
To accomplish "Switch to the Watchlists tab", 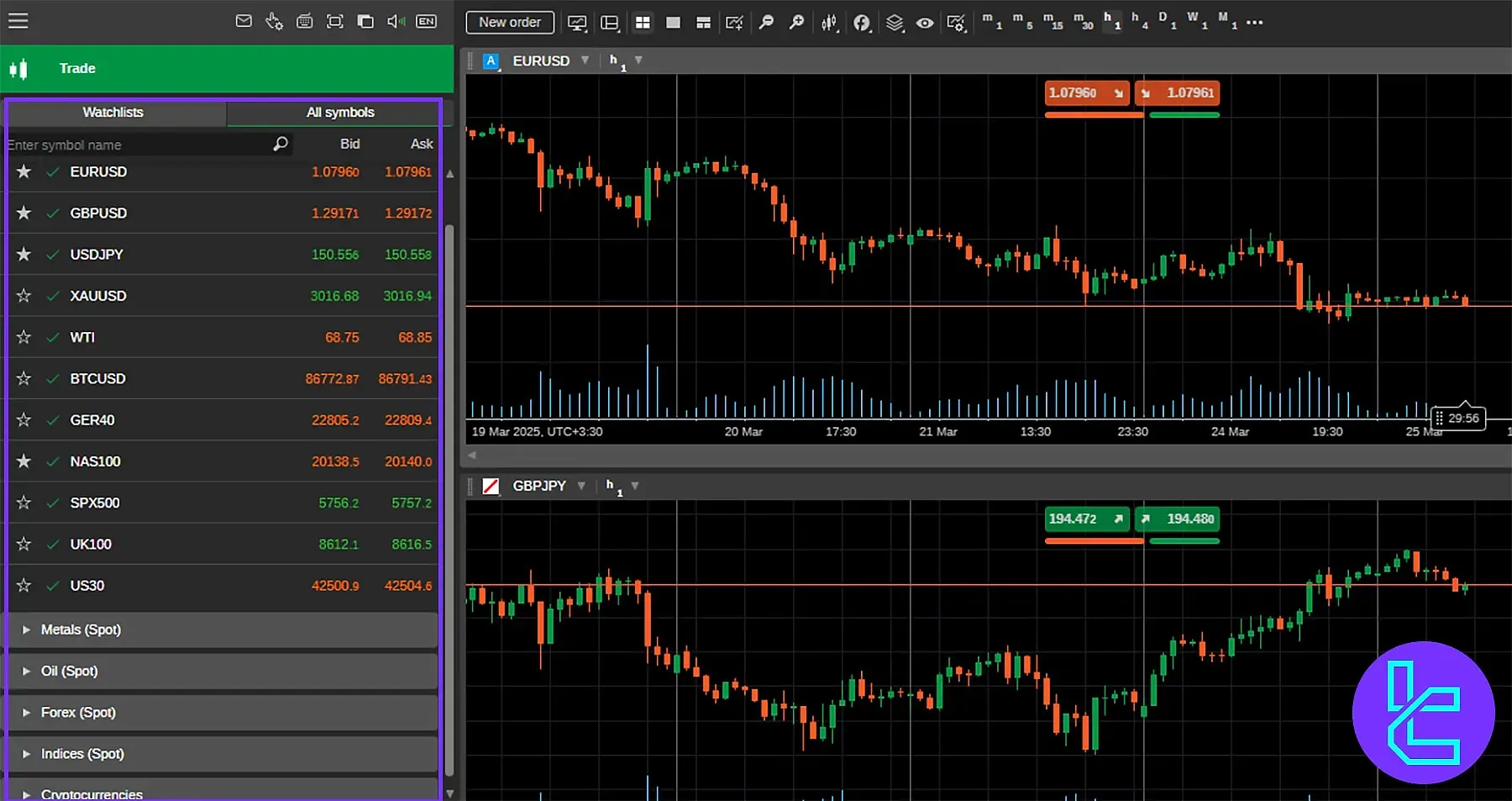I will 113,113.
